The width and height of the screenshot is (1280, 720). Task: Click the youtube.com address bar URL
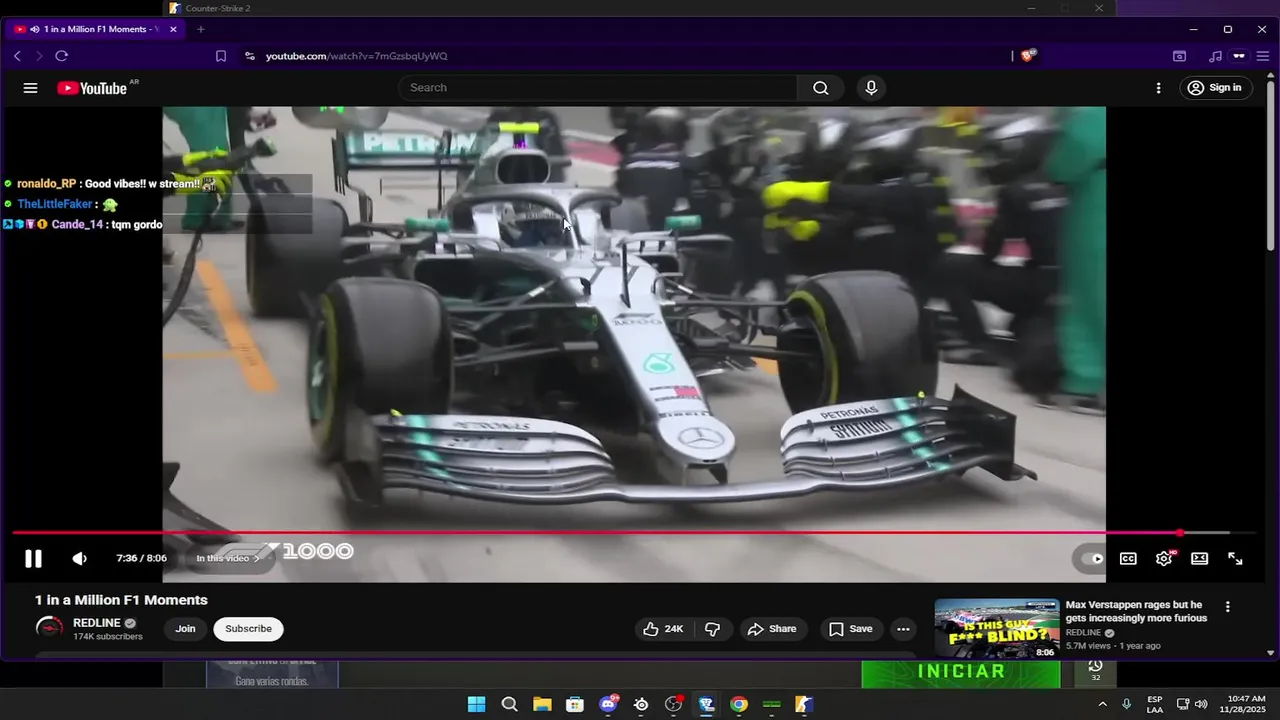(x=357, y=56)
